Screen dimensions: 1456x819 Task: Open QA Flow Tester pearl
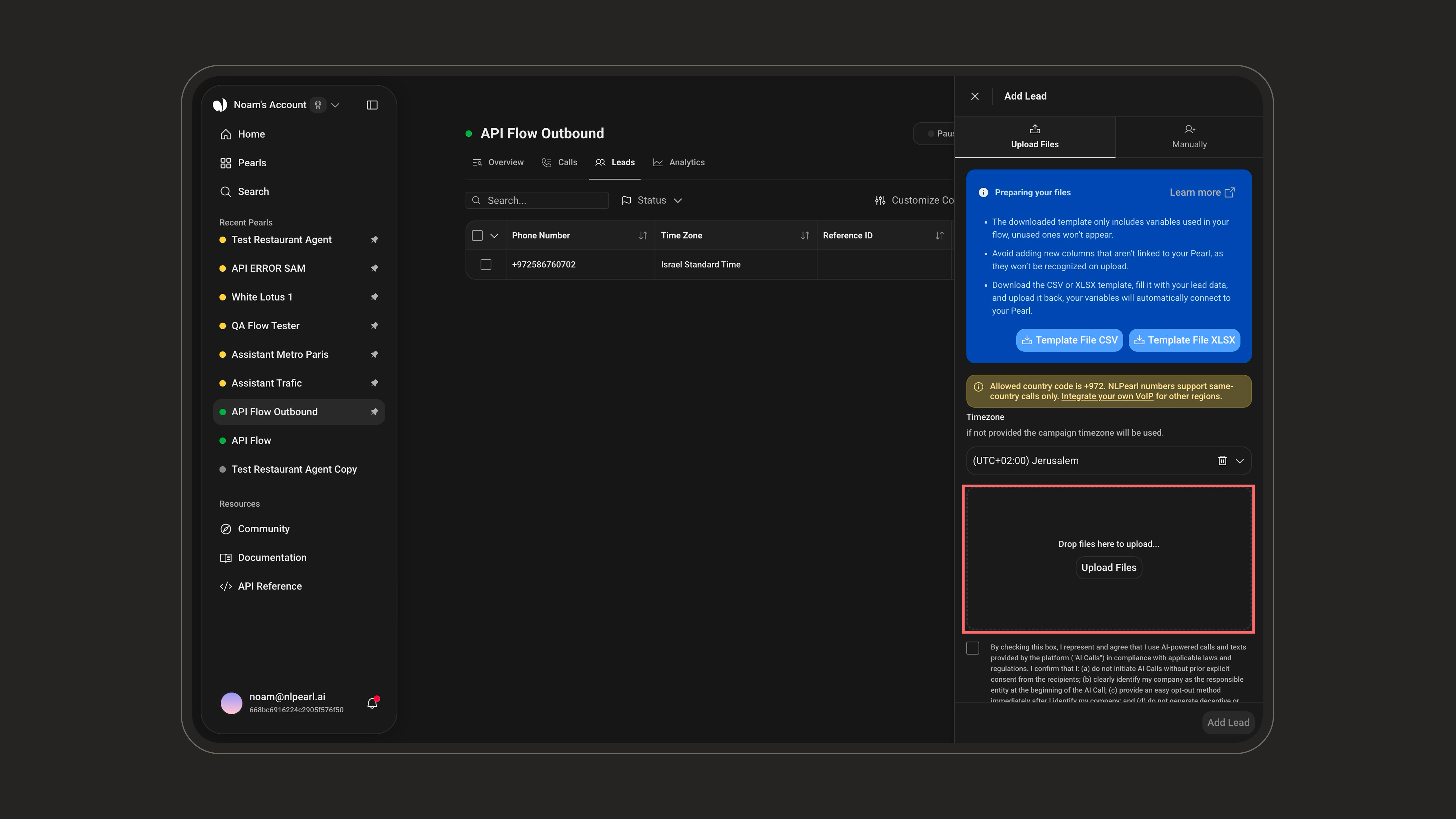click(265, 326)
